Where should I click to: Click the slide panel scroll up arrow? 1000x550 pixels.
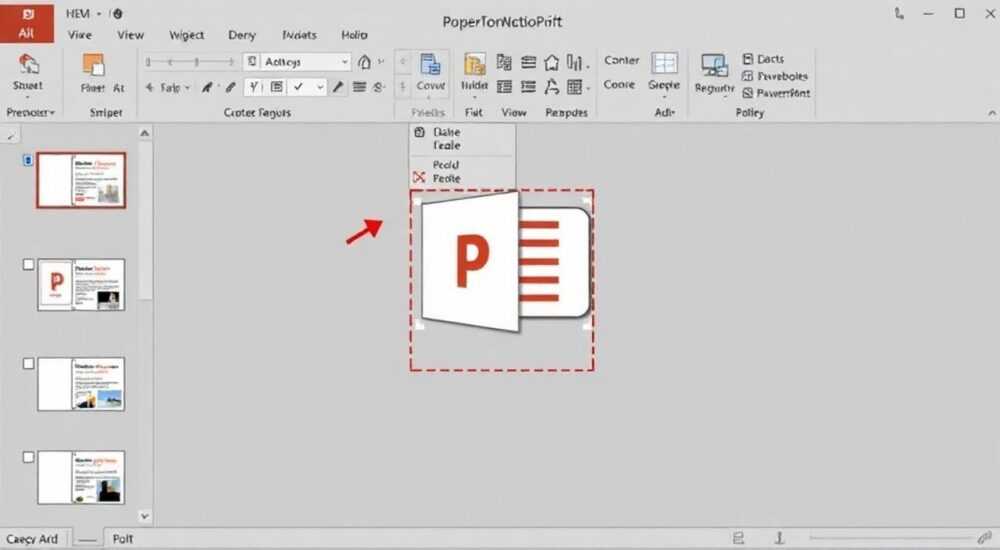145,133
